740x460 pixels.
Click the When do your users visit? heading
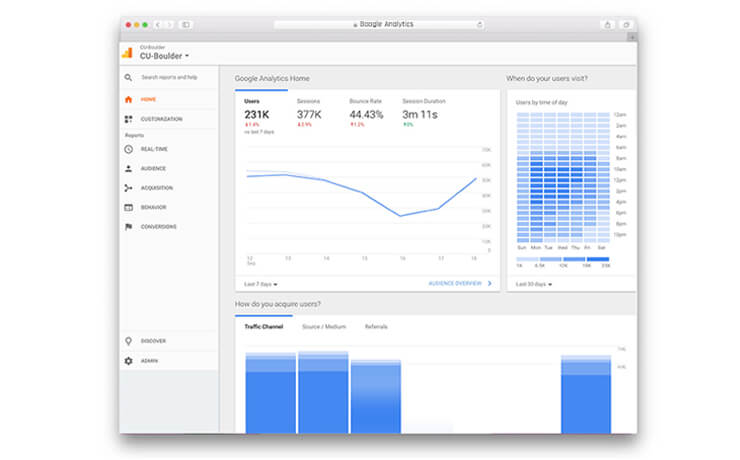547,79
